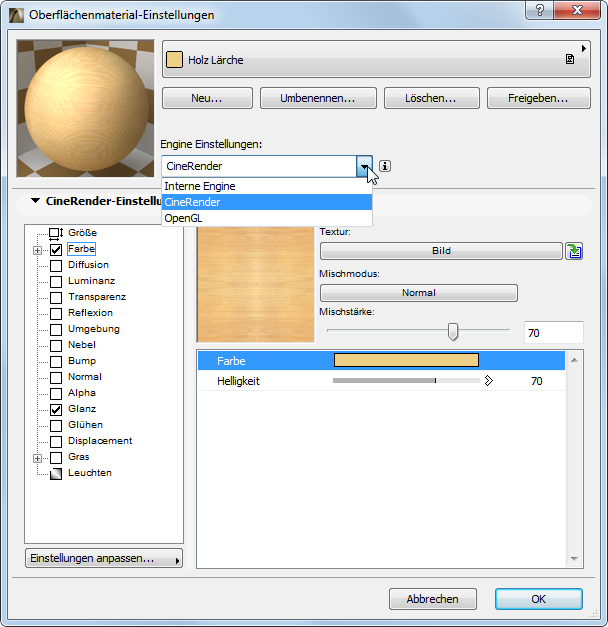Click the Mischstärke value field showing 70

point(554,332)
